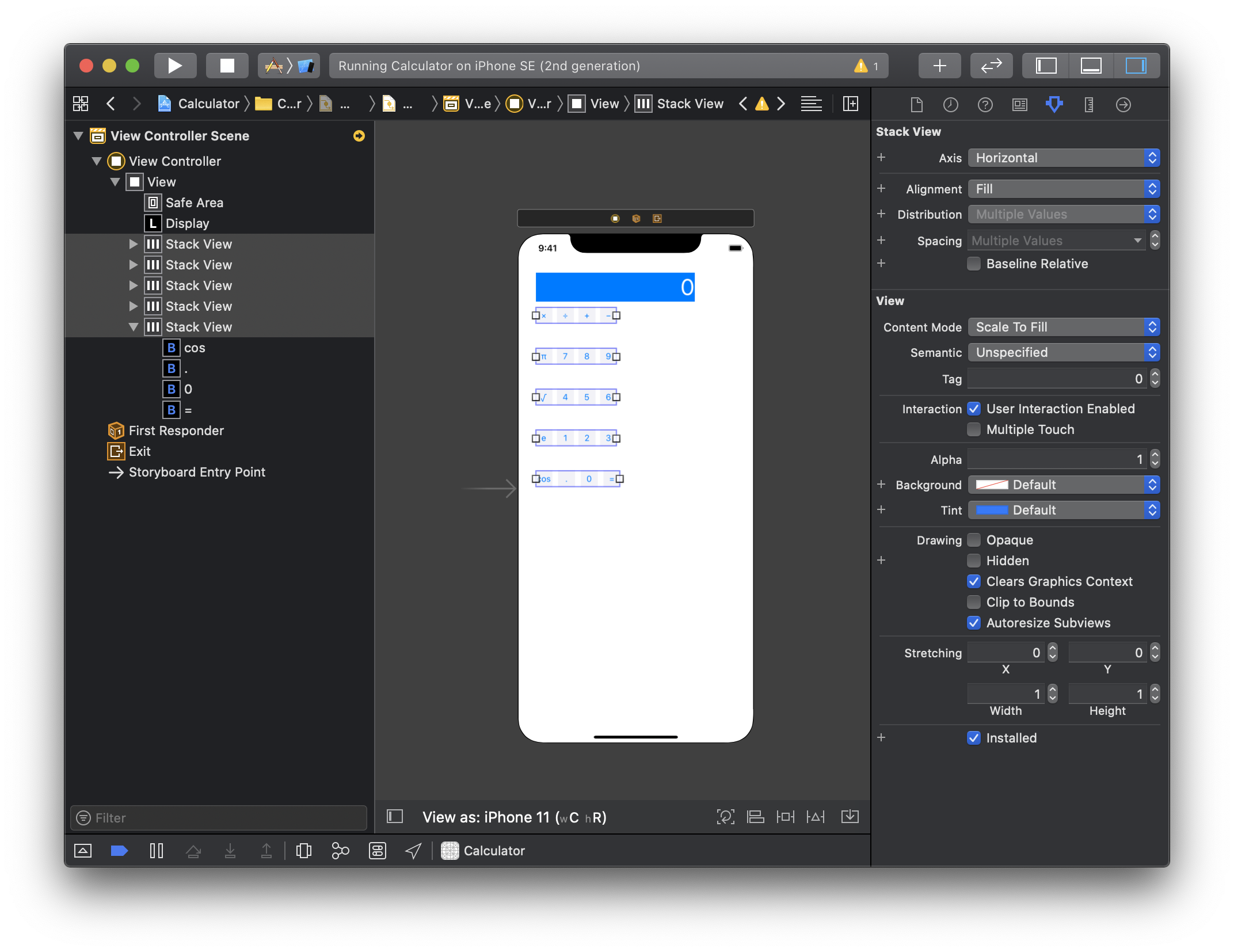Open the Connections inspector arrow icon
Screen dimensions: 1234x952
(1123, 105)
